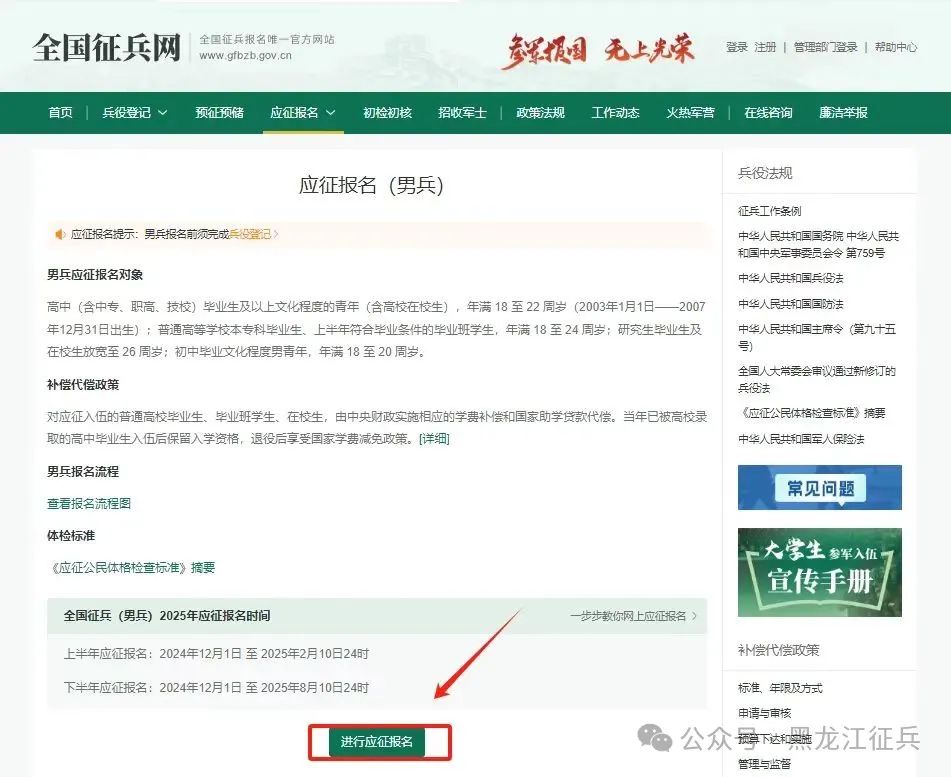The height and width of the screenshot is (777, 951).
Task: Click the 兵役登记 link in the hint bar
Action: click(250, 233)
